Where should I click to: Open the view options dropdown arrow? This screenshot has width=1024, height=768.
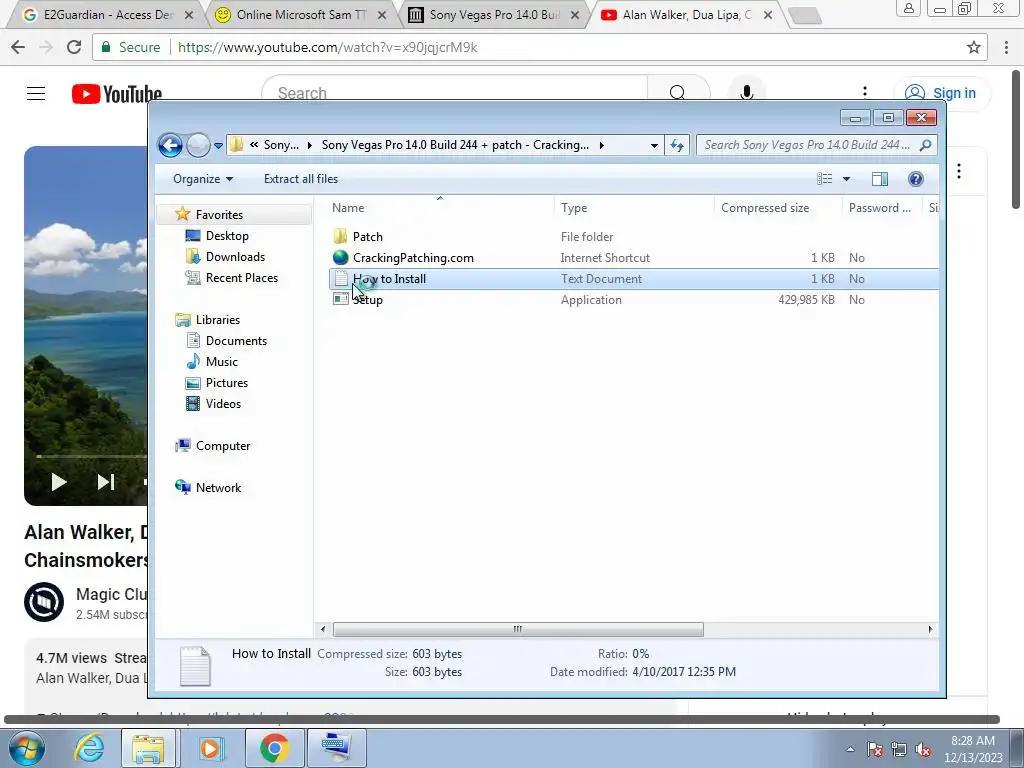point(846,179)
